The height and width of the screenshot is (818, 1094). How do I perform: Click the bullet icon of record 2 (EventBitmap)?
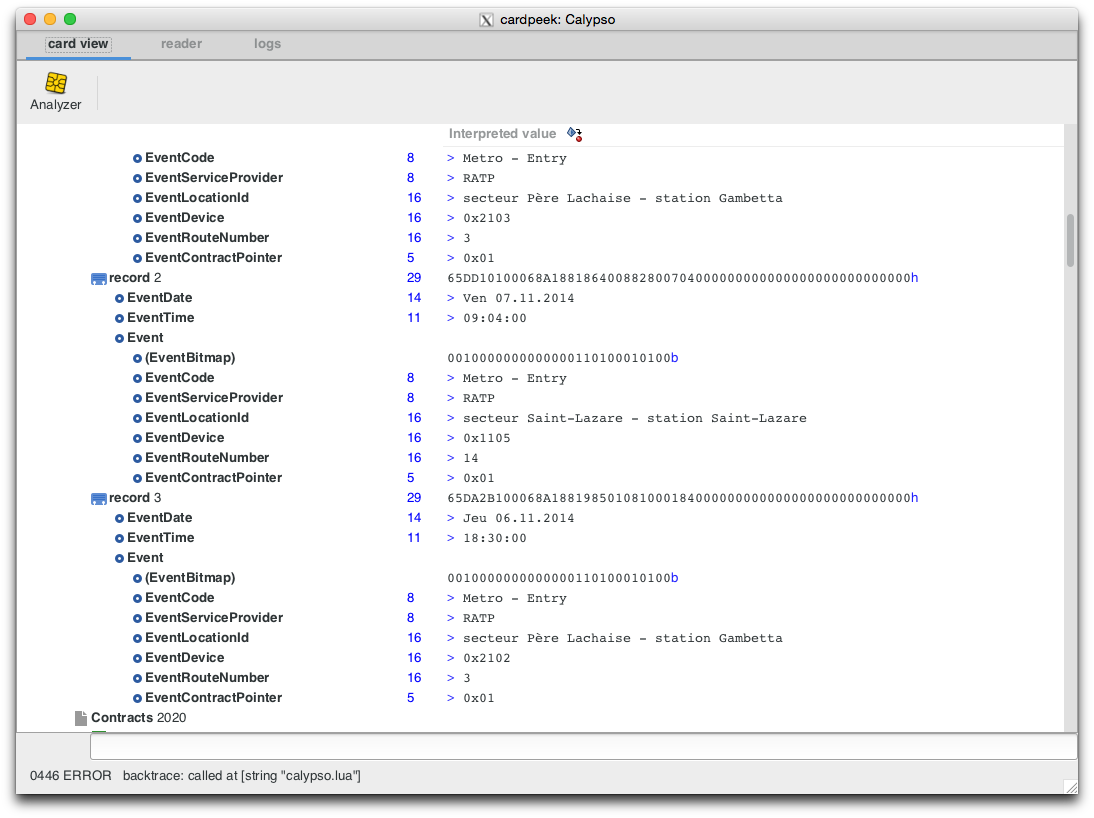pyautogui.click(x=137, y=358)
